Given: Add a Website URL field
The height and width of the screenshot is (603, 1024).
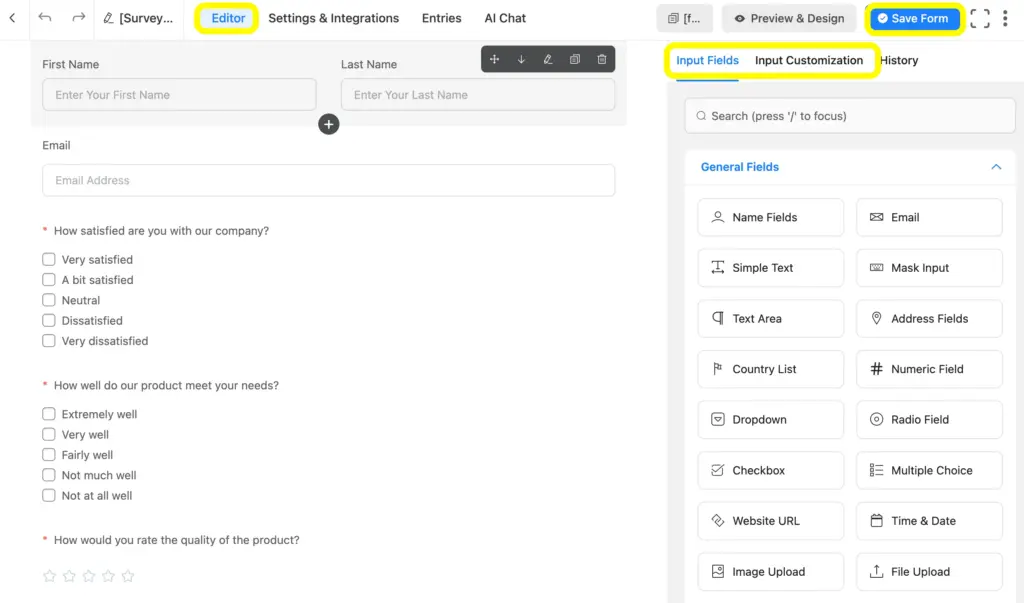Looking at the screenshot, I should click(771, 521).
